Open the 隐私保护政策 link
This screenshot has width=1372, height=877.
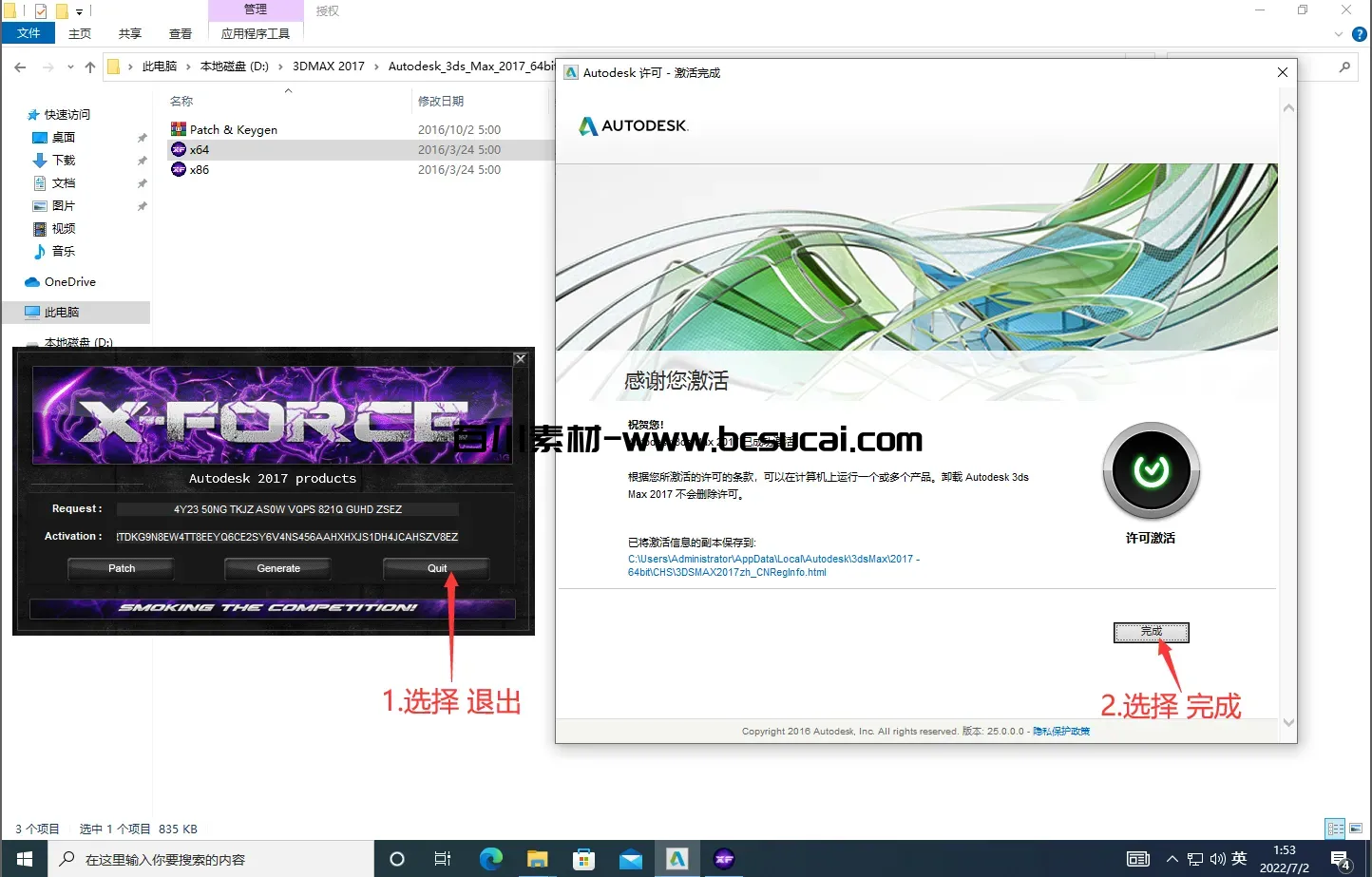1061,732
